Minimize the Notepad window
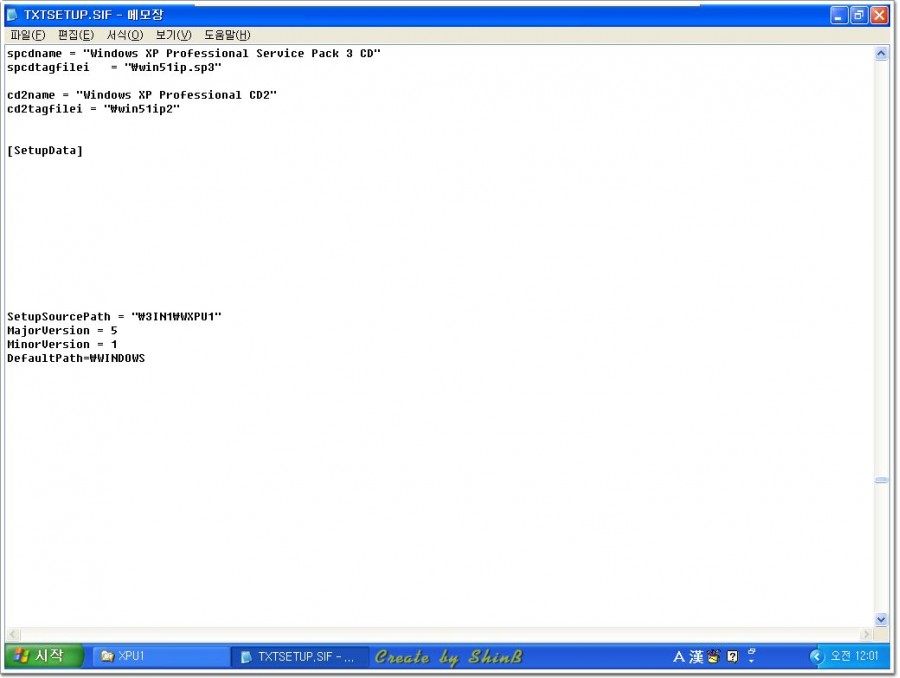This screenshot has height=678, width=900. point(839,15)
